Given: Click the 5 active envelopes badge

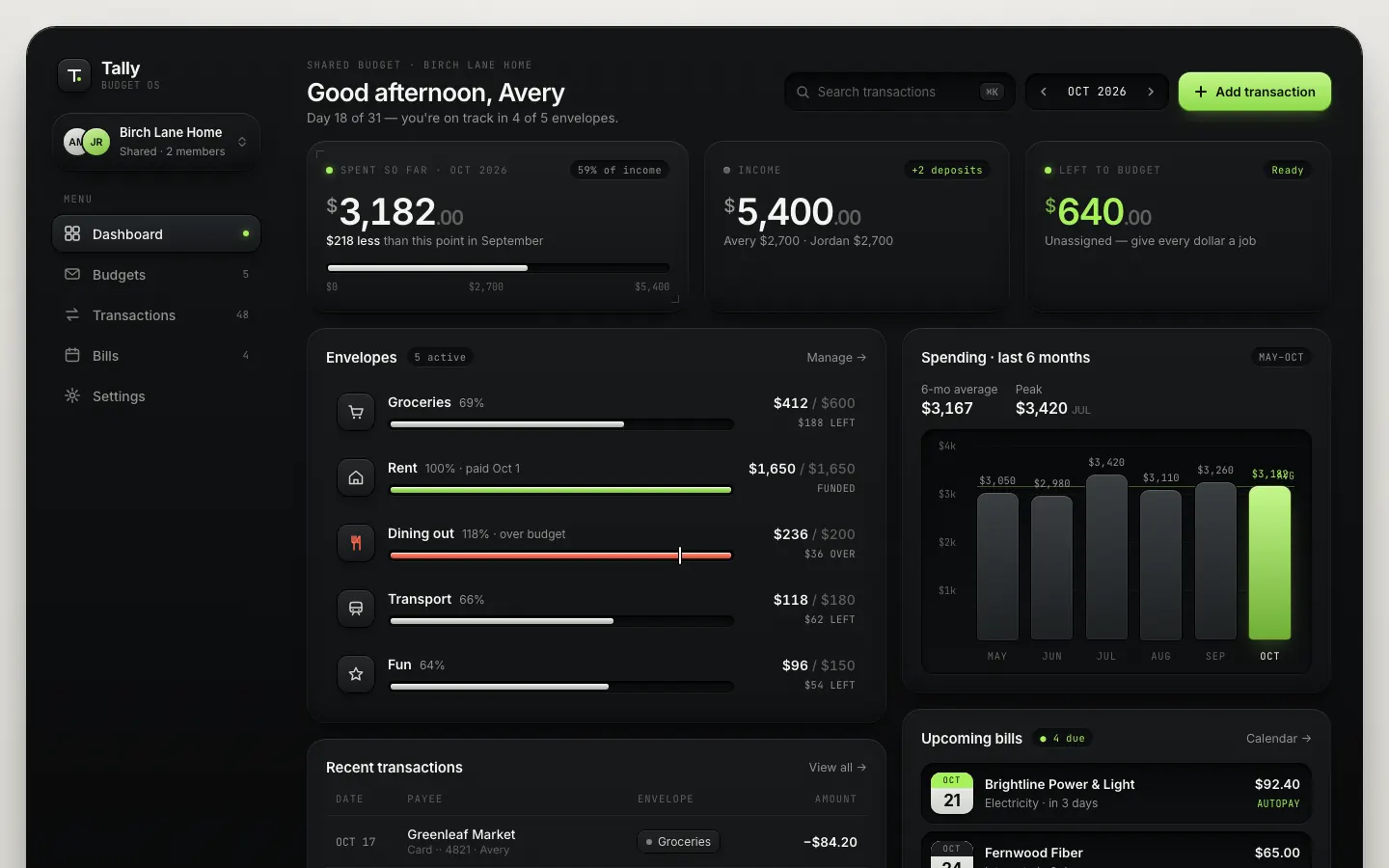Looking at the screenshot, I should click(440, 357).
